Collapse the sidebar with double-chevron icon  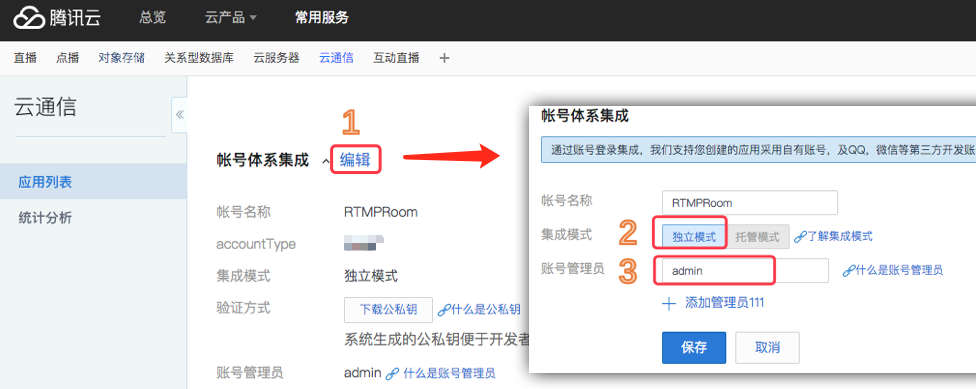pos(179,115)
